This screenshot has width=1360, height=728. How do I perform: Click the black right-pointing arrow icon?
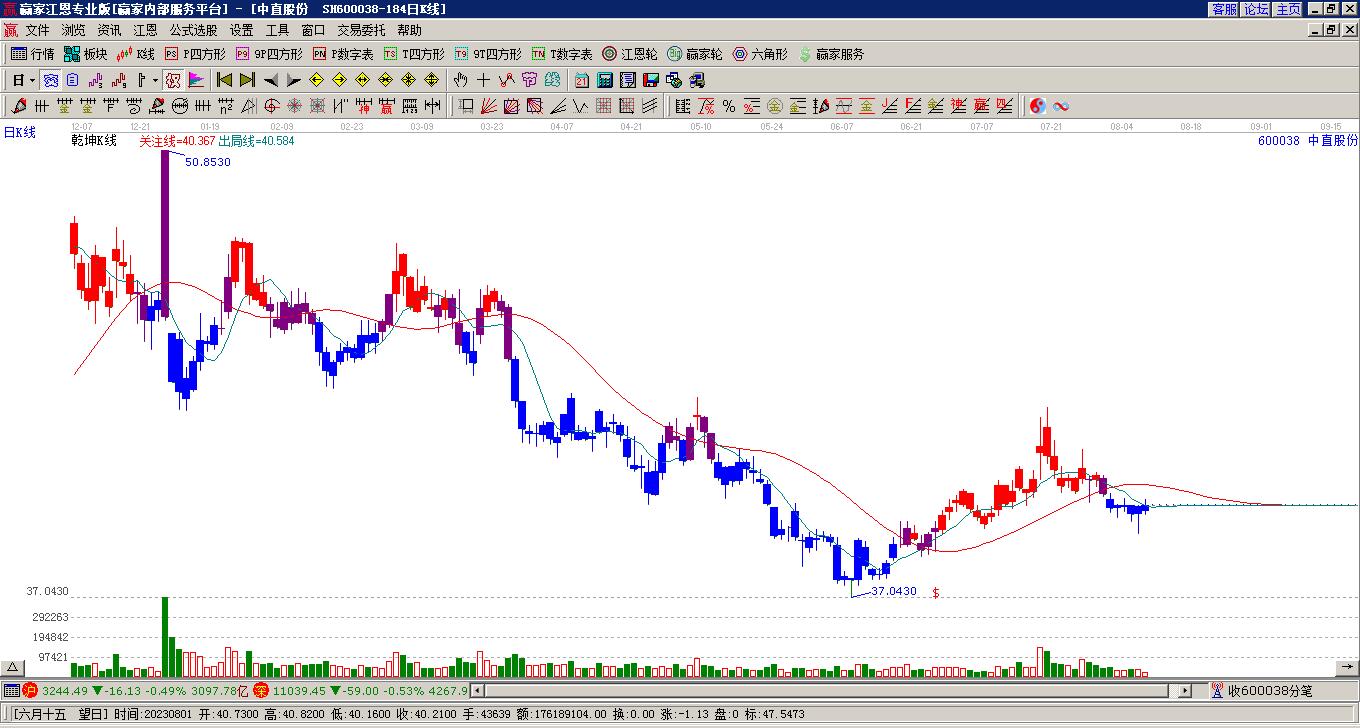point(293,80)
